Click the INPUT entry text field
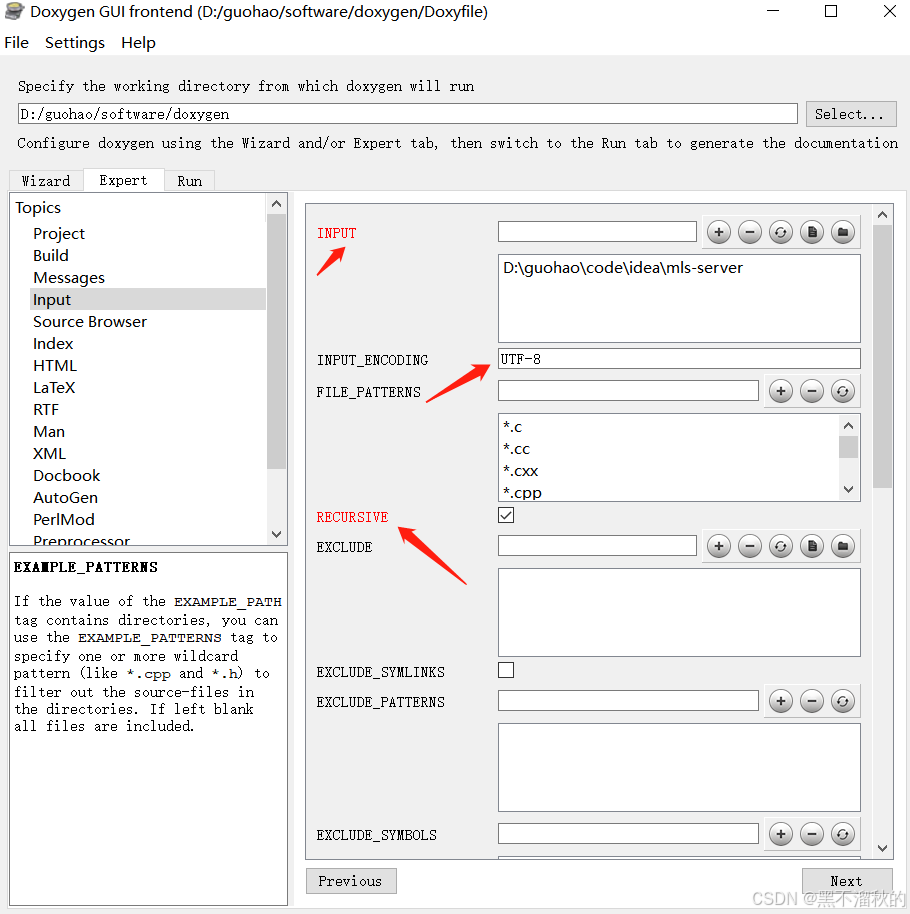Image resolution: width=910 pixels, height=914 pixels. 598,231
